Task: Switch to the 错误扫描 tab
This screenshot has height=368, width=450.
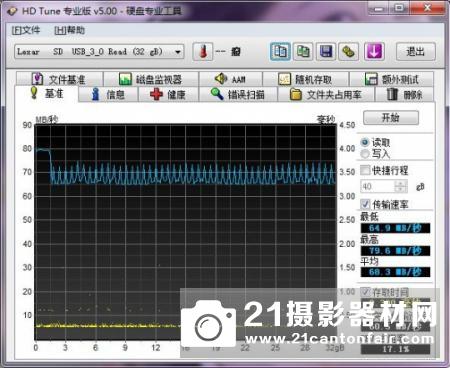Action: [x=238, y=95]
